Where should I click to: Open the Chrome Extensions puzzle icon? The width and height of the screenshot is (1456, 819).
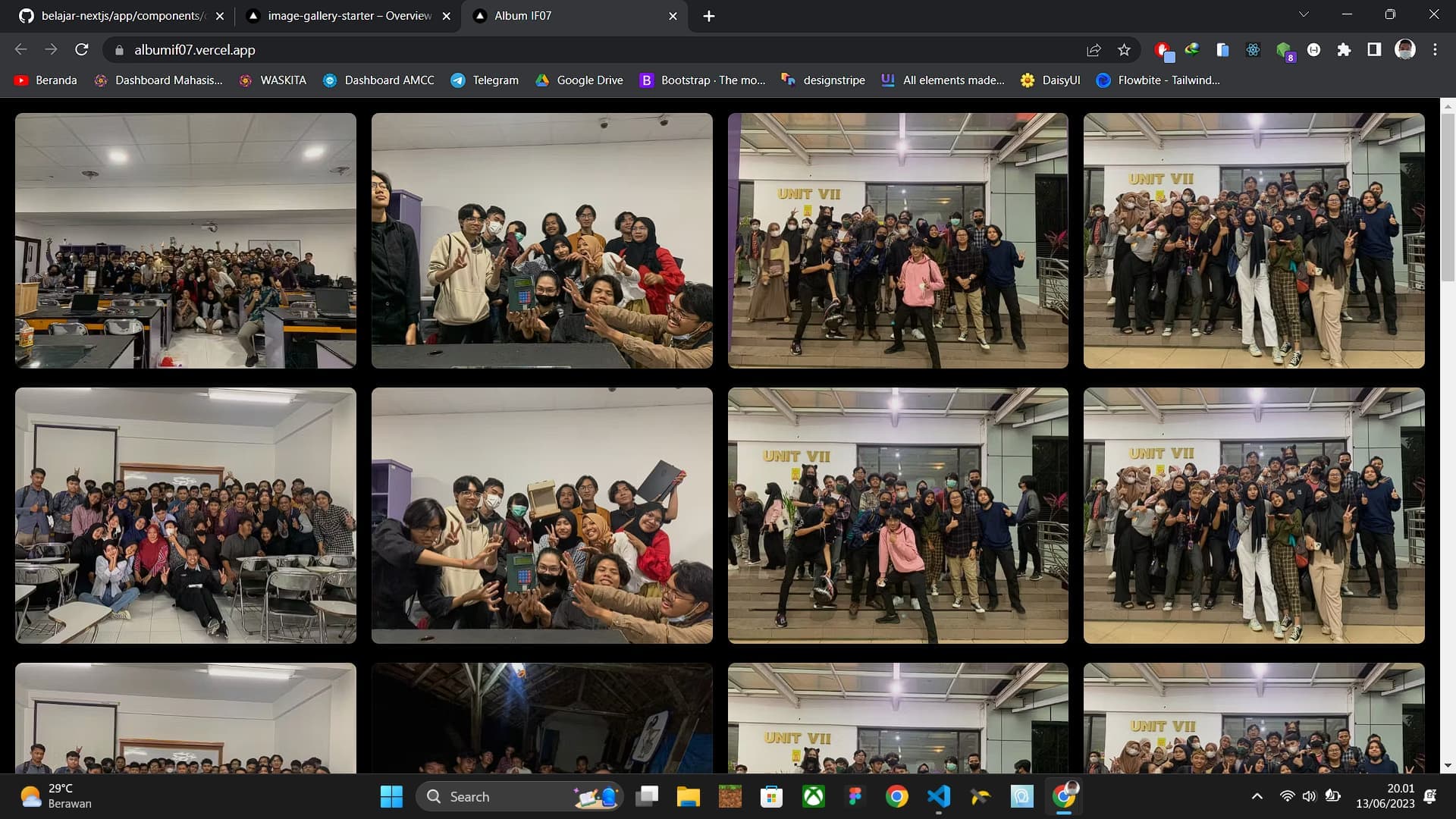point(1344,50)
